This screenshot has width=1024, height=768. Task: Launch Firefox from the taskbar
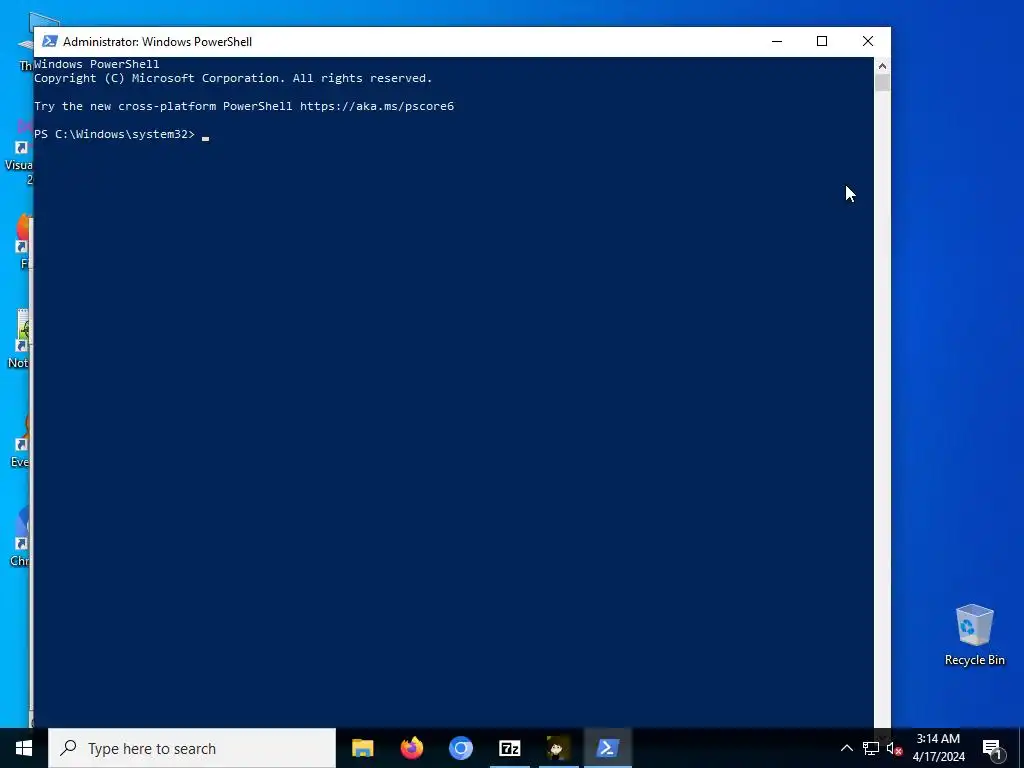pyautogui.click(x=411, y=748)
